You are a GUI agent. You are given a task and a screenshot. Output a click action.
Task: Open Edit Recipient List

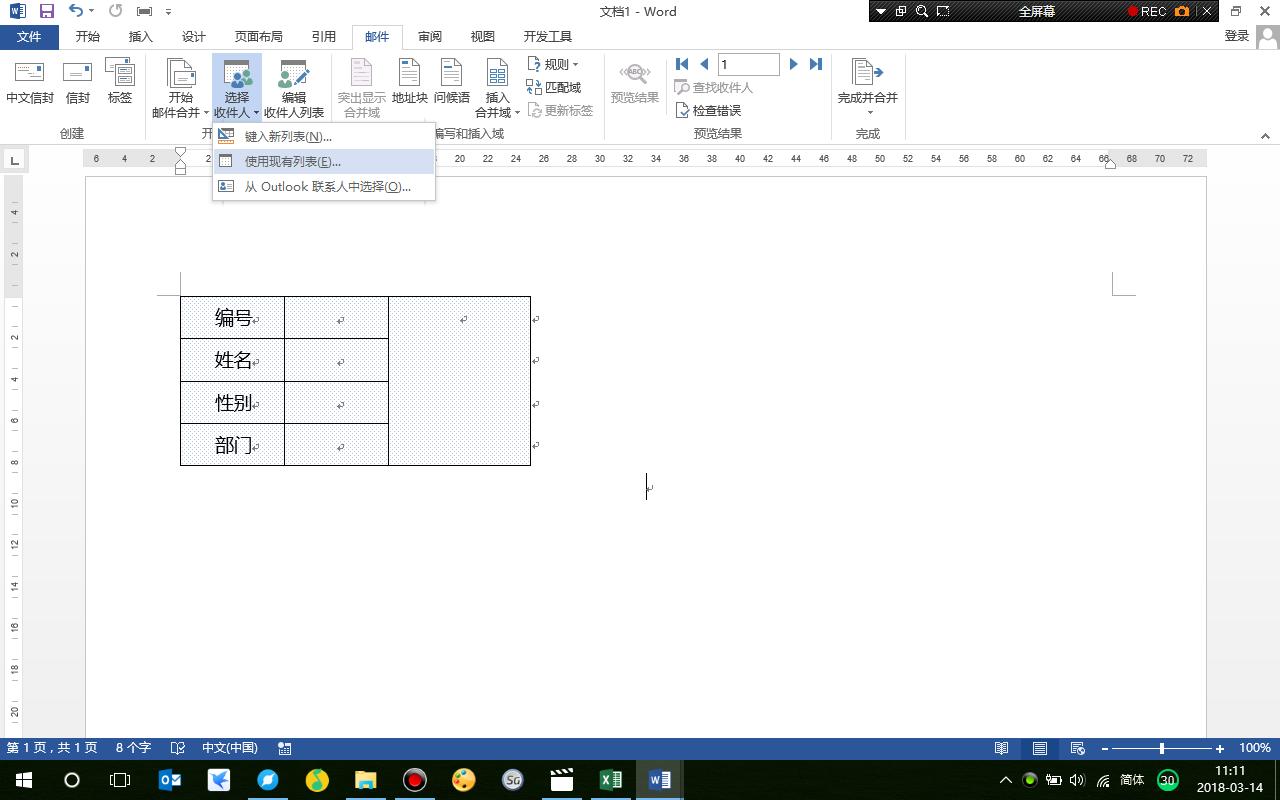(293, 88)
